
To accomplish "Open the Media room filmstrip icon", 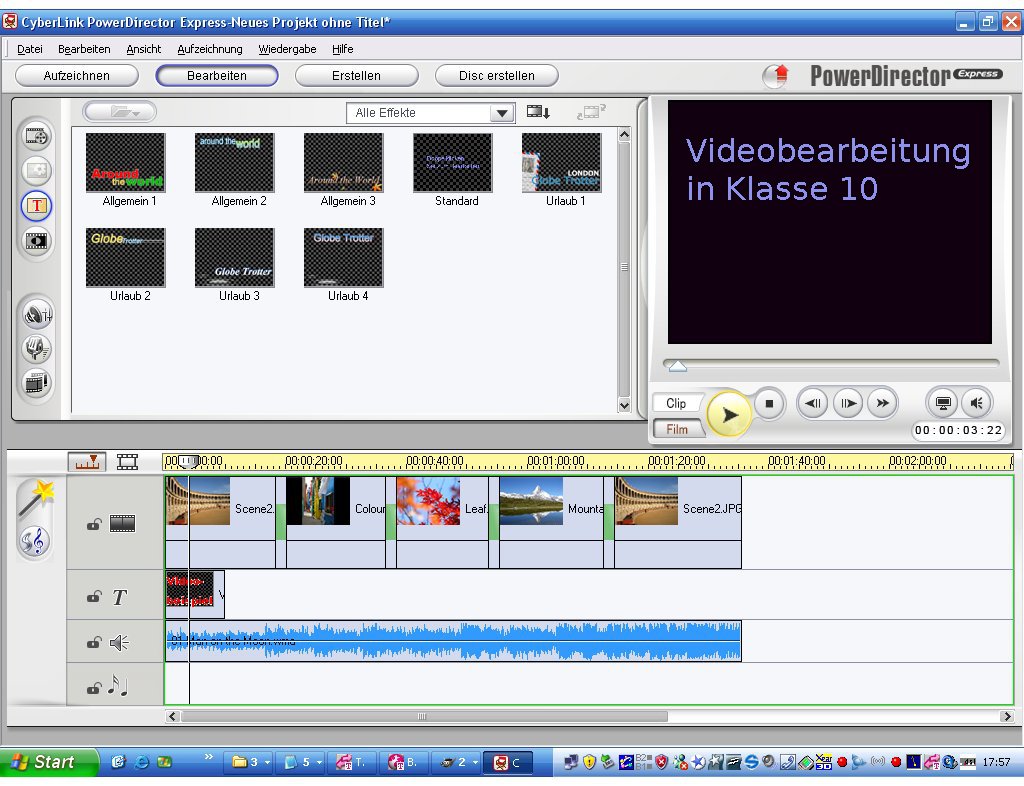I will pyautogui.click(x=36, y=135).
